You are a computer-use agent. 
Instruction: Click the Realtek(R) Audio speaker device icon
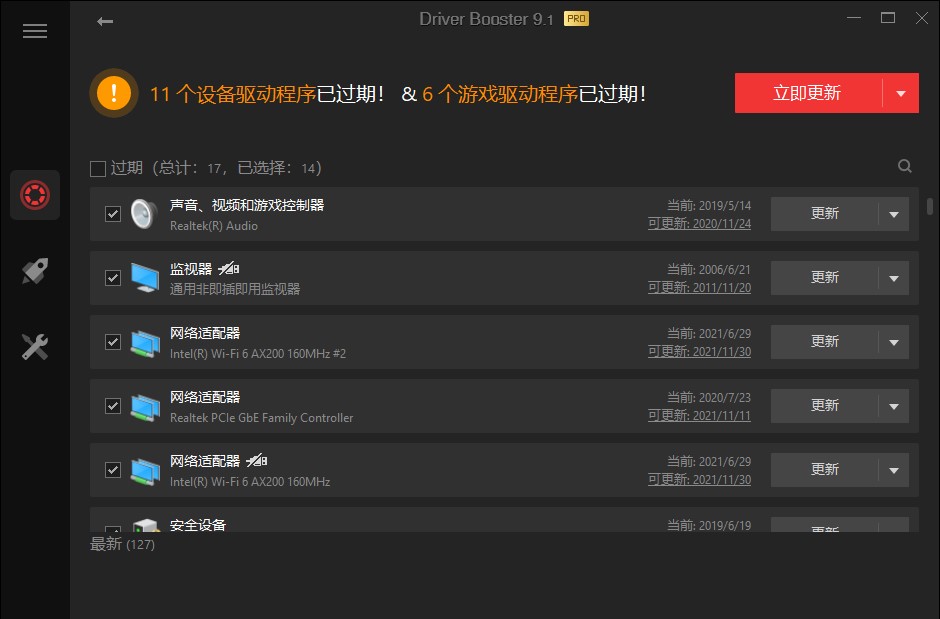point(143,213)
